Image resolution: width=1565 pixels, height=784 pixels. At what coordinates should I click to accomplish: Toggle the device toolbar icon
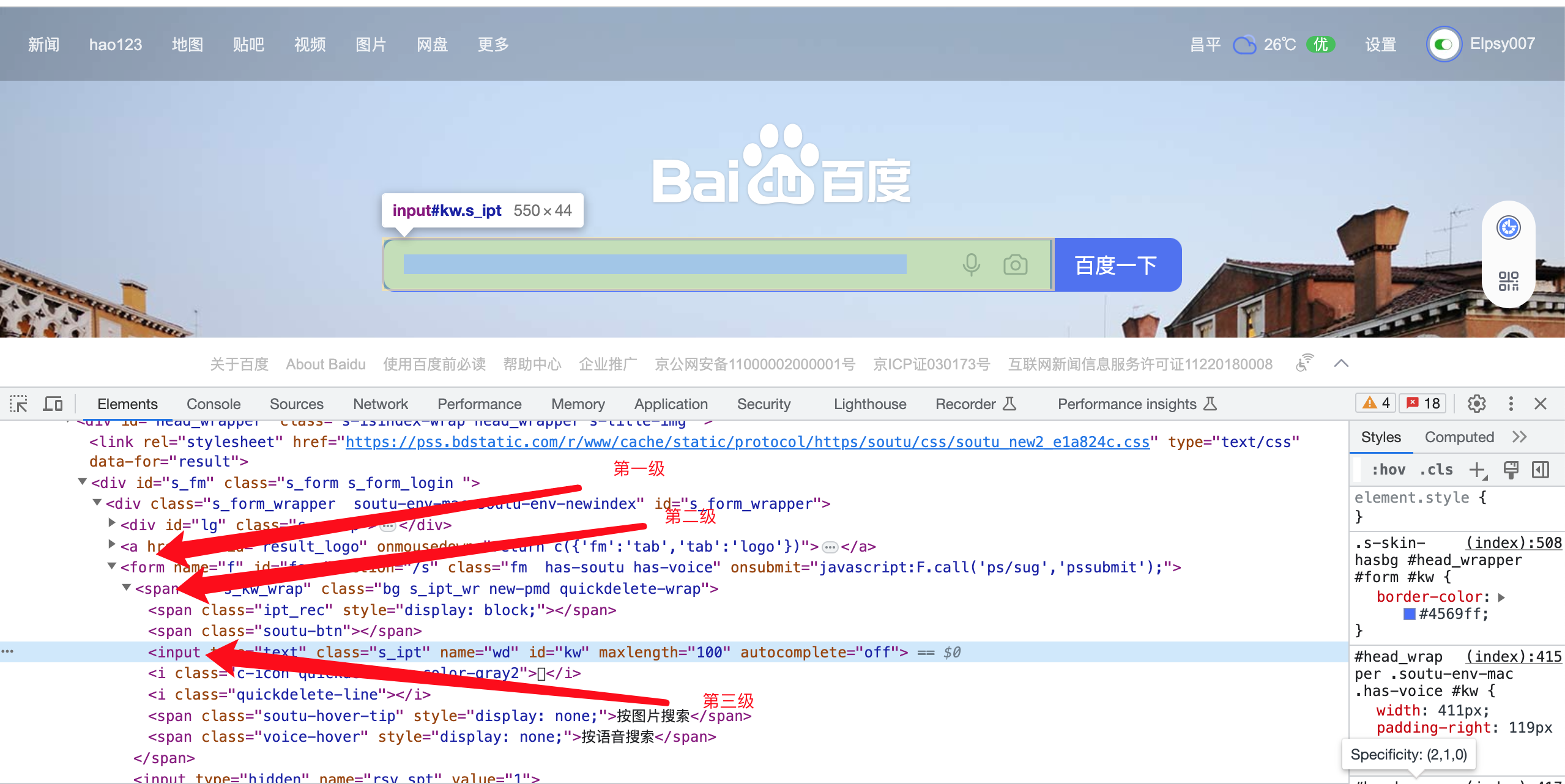click(x=53, y=404)
